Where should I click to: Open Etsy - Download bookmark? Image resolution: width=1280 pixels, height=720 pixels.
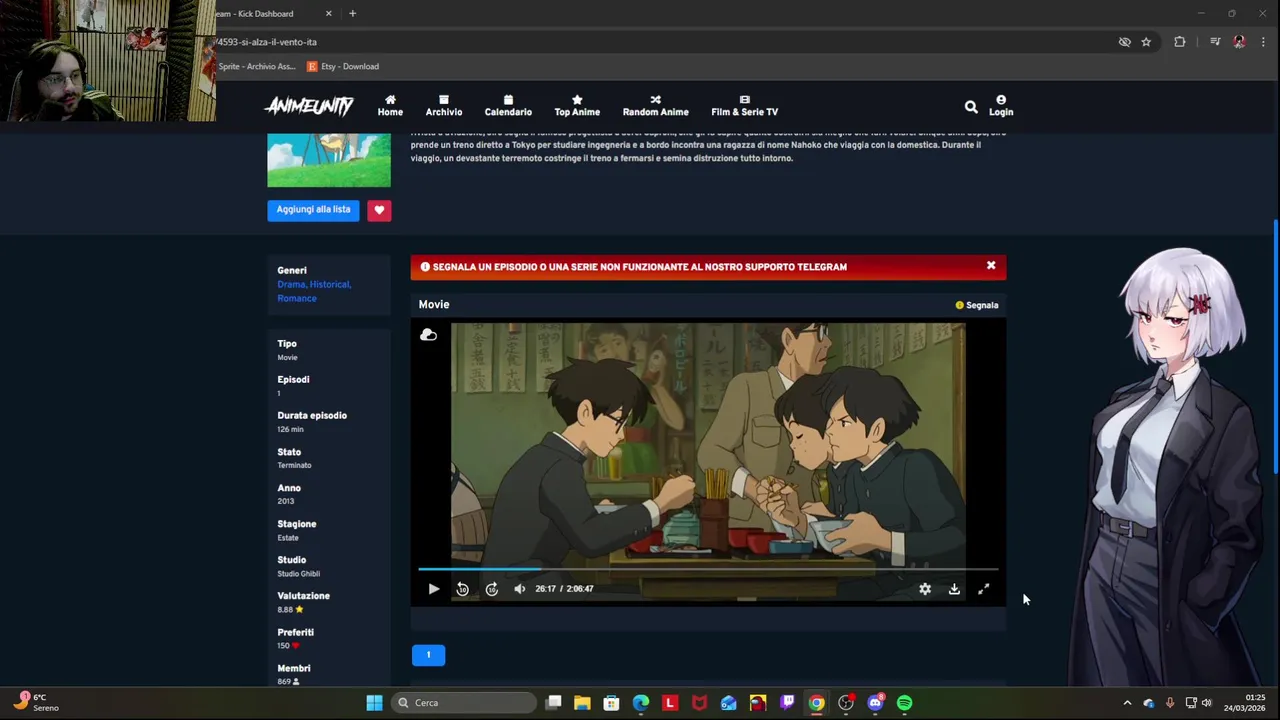(343, 67)
